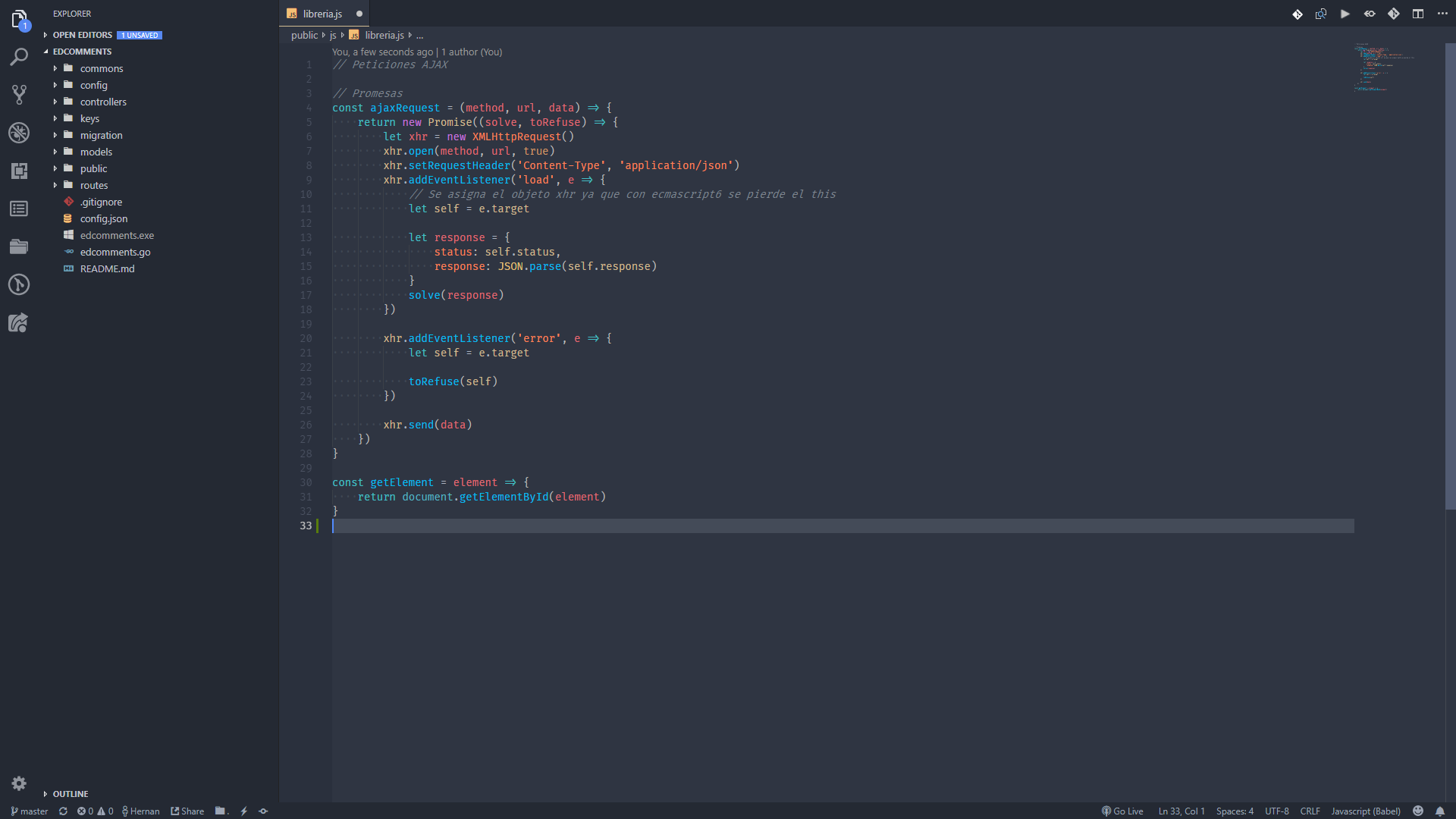
Task: Toggle CRLF end of line setting
Action: pos(1310,811)
